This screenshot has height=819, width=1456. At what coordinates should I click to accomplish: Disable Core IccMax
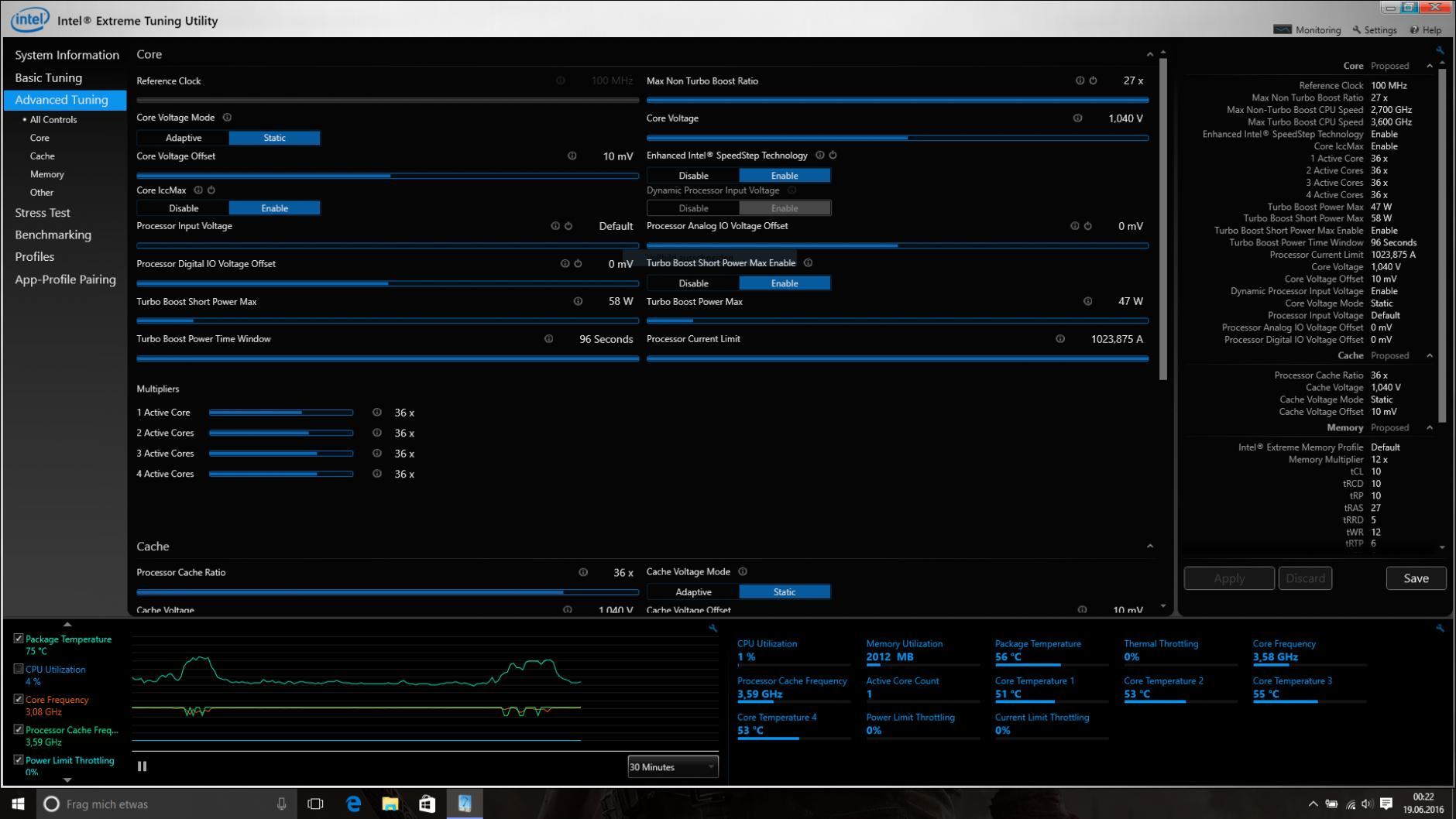[183, 208]
